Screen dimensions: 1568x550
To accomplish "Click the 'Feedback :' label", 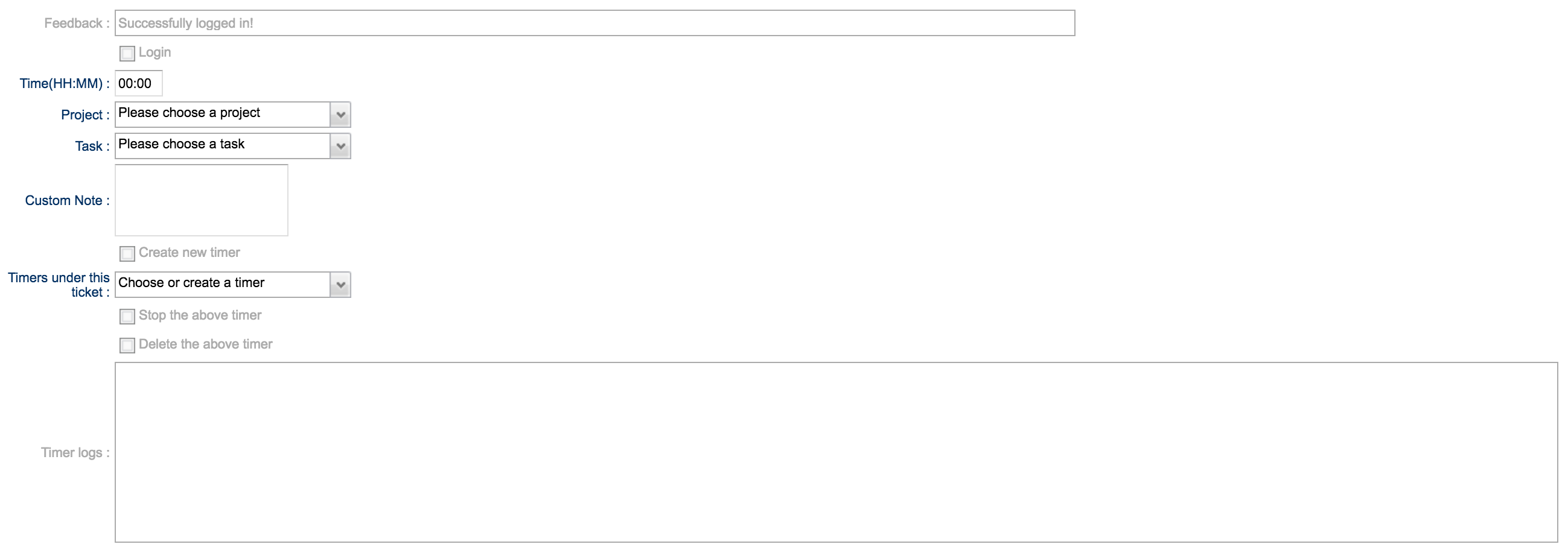I will 77,23.
